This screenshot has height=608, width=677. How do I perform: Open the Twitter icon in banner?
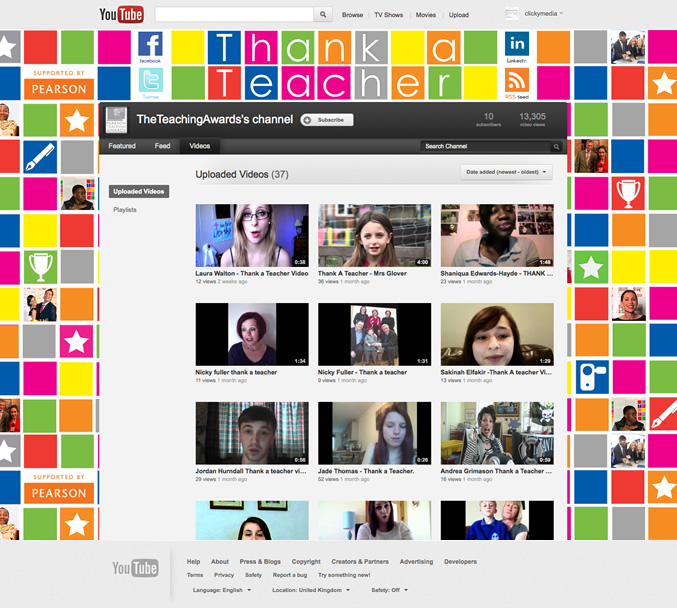point(150,81)
